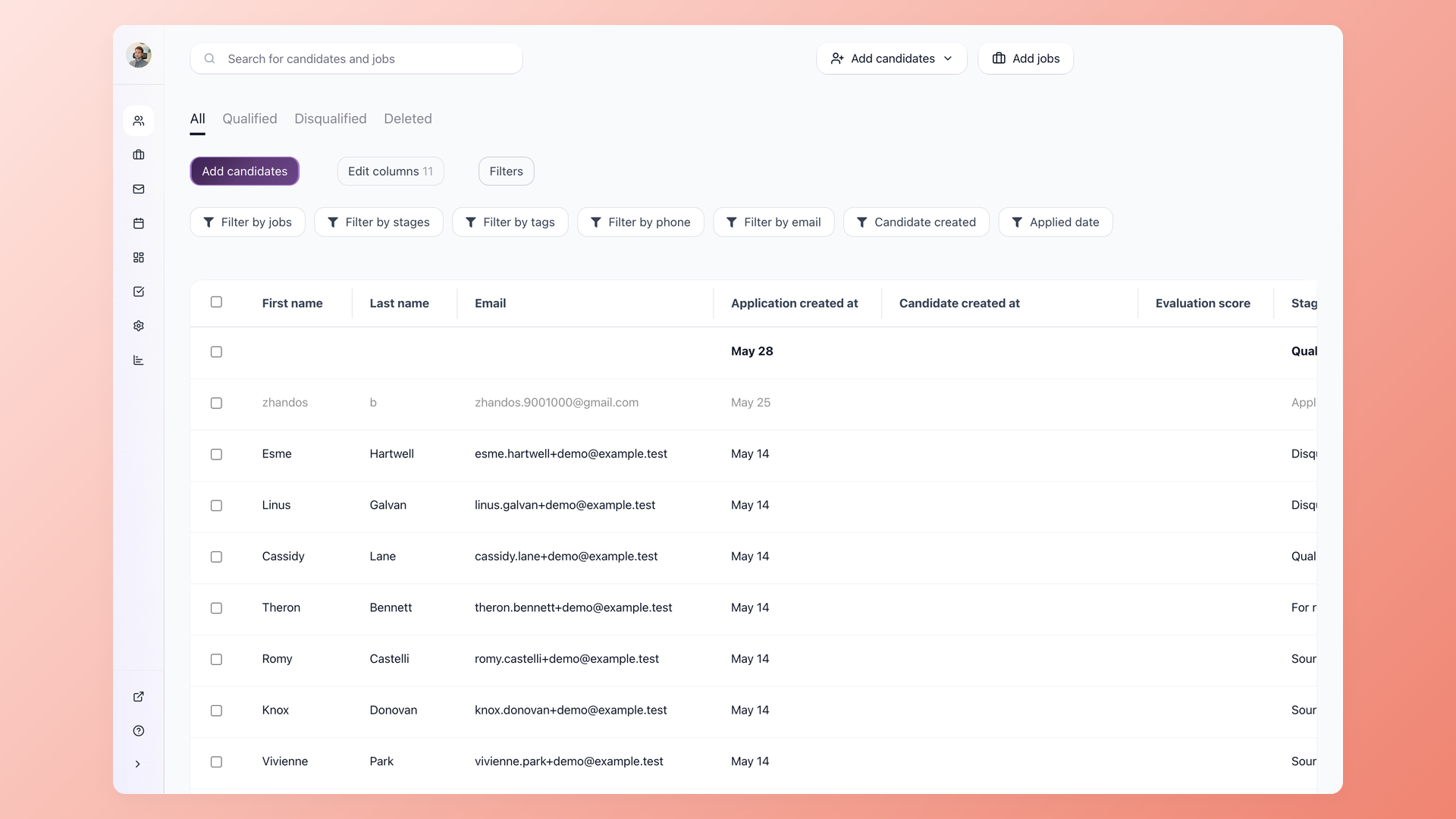Open the tasks checkmark sidebar icon
This screenshot has height=819, width=1456.
point(139,292)
